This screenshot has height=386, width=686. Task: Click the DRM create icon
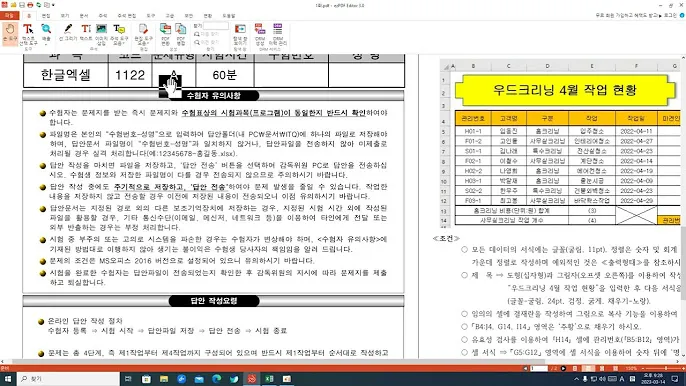260,34
